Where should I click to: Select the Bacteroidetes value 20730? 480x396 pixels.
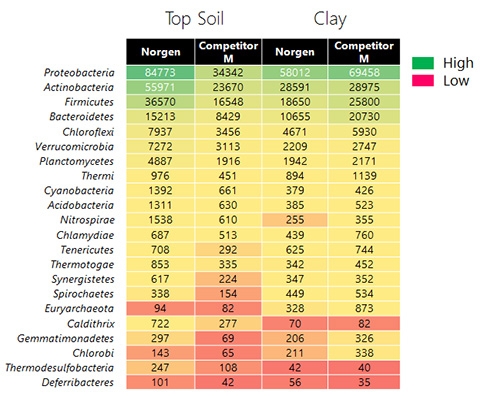364,117
